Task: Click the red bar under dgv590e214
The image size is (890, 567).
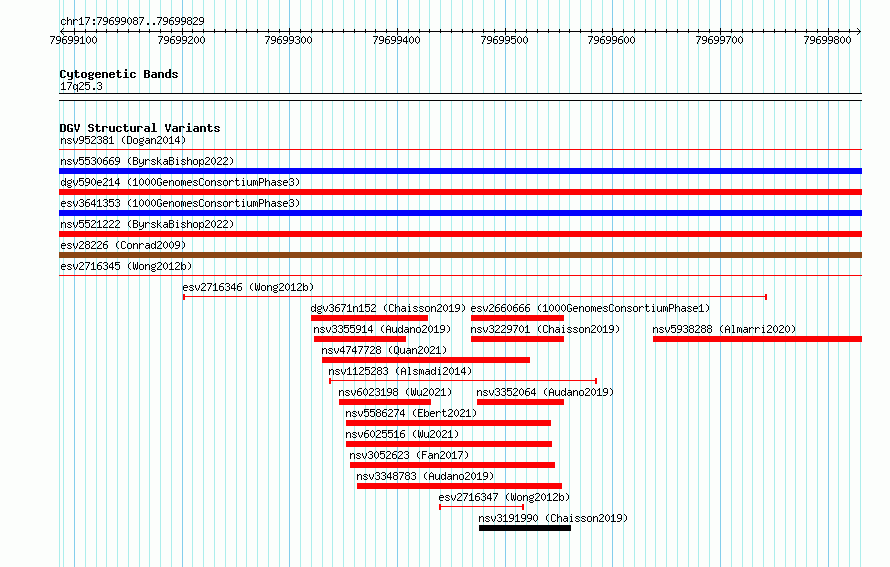Action: [x=460, y=192]
